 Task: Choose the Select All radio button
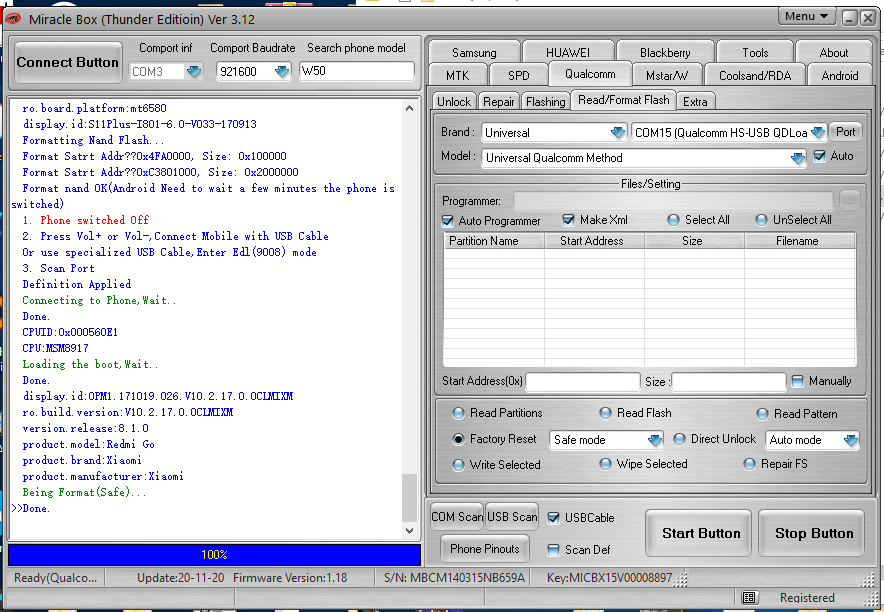[x=673, y=220]
